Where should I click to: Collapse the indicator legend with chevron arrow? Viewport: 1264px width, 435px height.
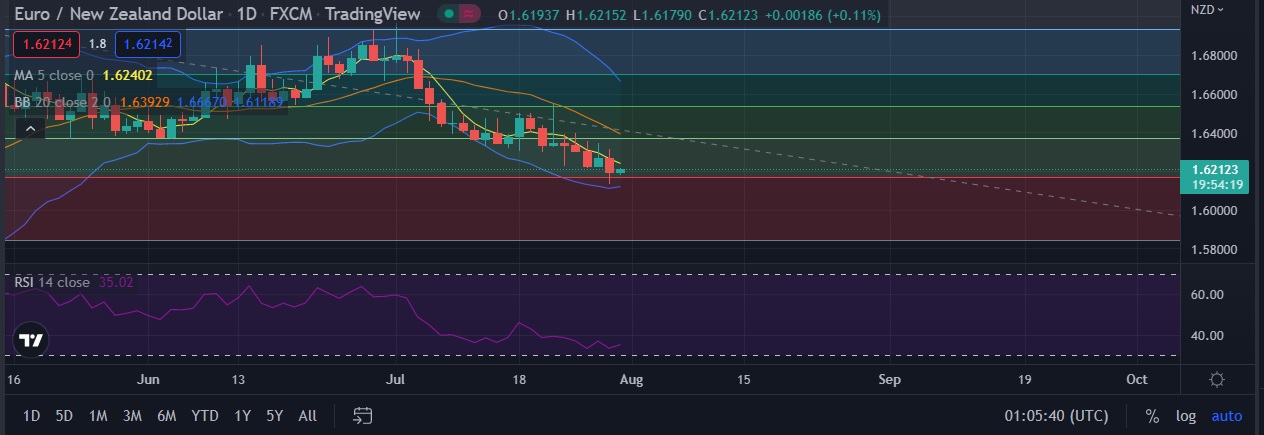(x=31, y=128)
